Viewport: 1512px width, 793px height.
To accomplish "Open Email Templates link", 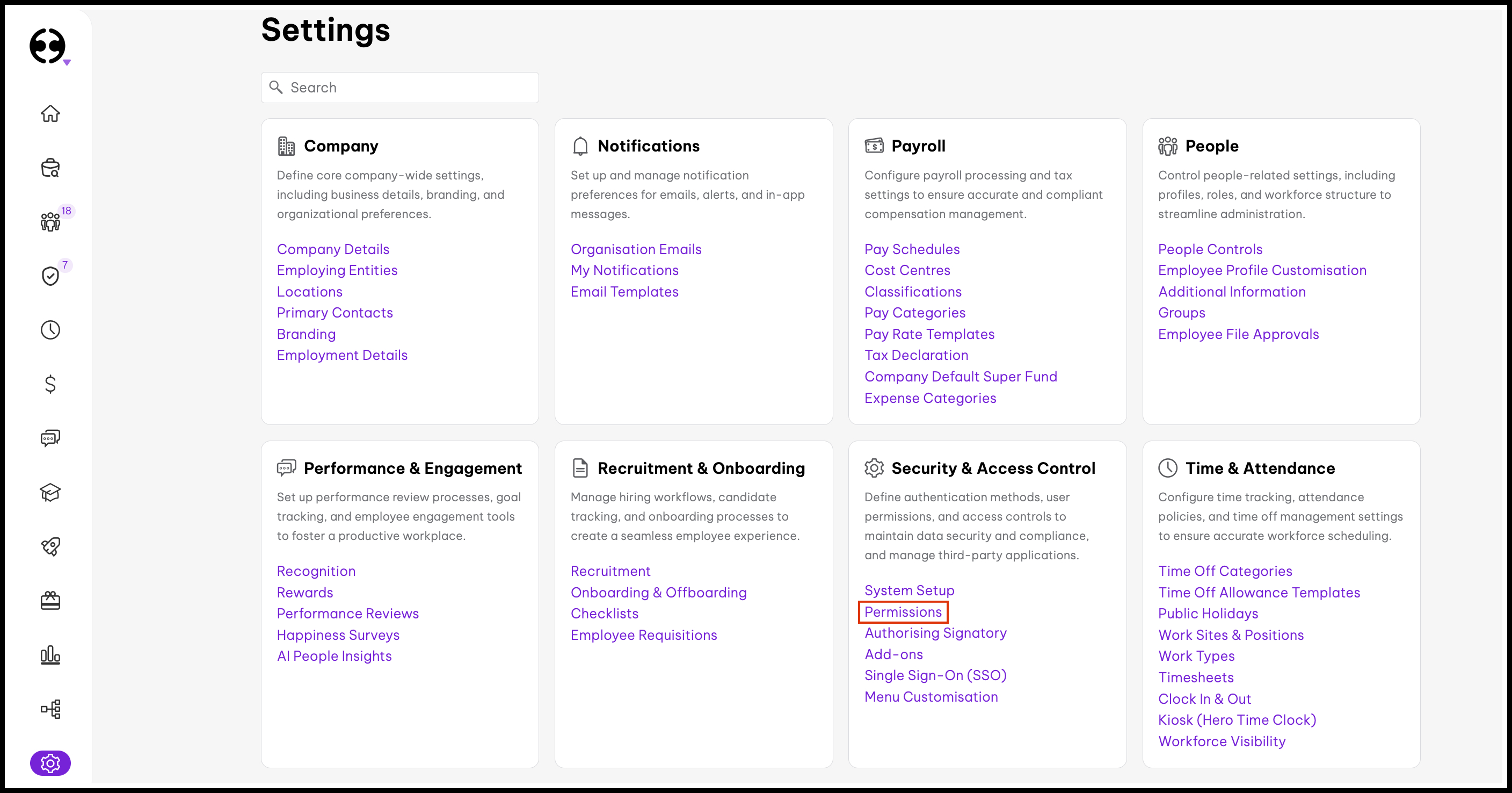I will pyautogui.click(x=624, y=292).
